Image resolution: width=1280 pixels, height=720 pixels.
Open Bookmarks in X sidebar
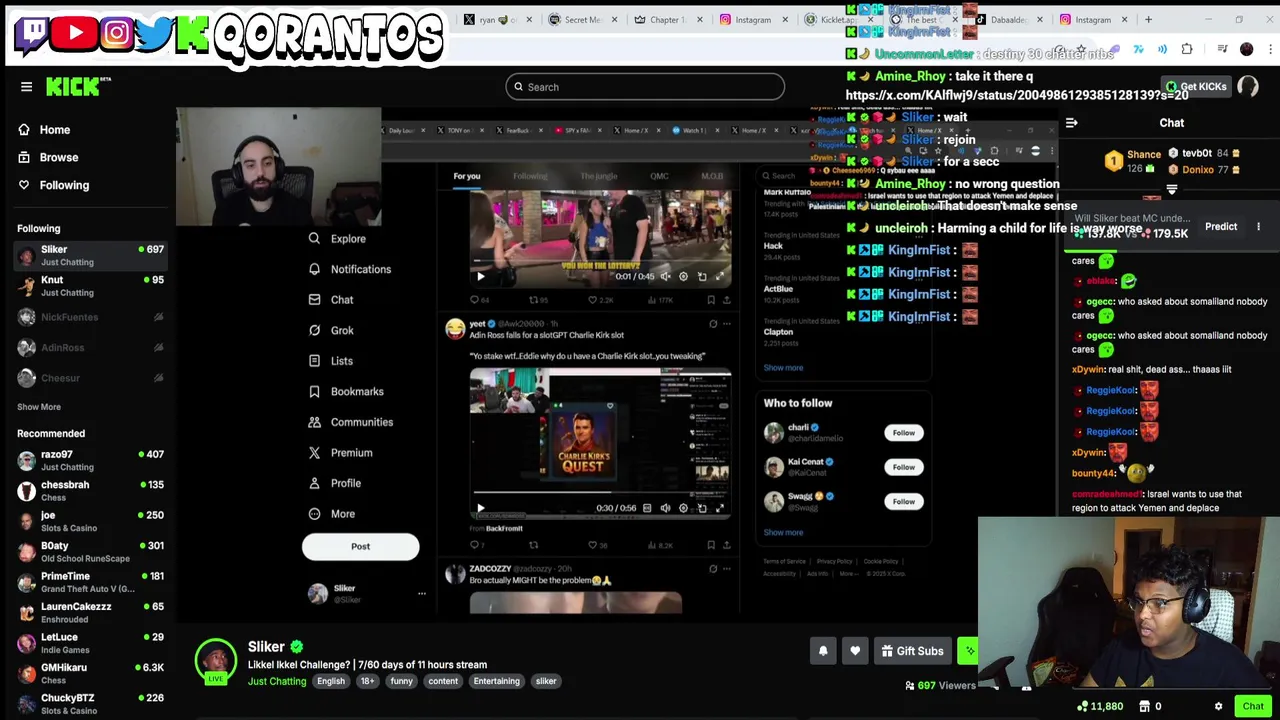346,392
